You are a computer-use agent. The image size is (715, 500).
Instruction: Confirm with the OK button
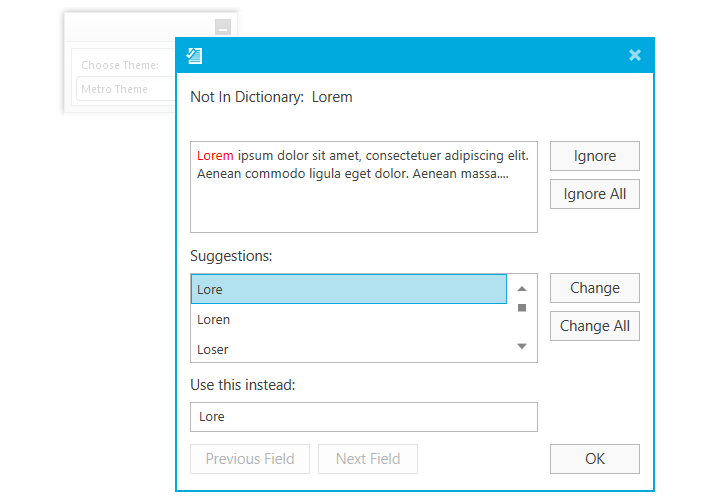click(x=595, y=459)
